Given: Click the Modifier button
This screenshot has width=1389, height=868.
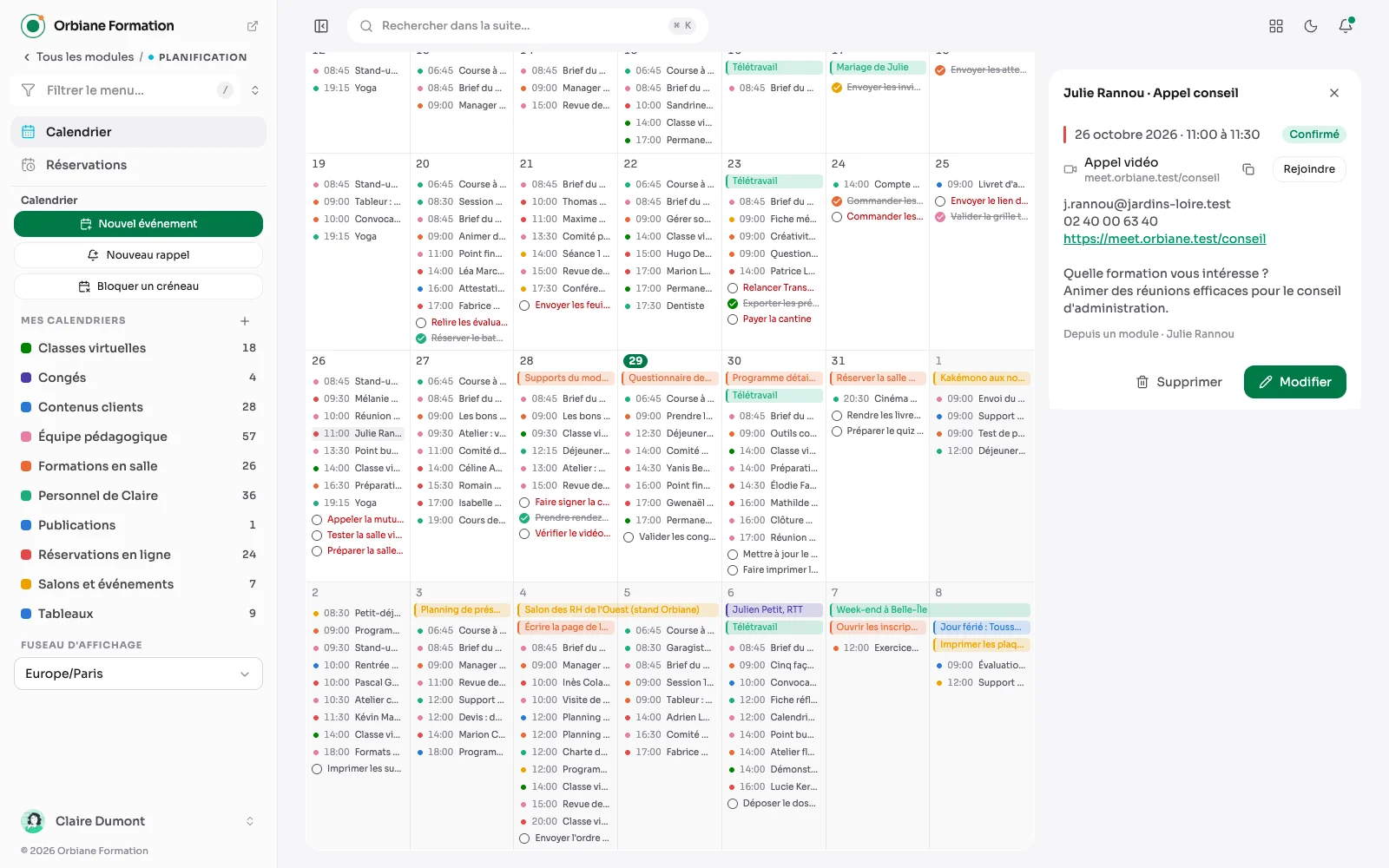Looking at the screenshot, I should (1294, 382).
